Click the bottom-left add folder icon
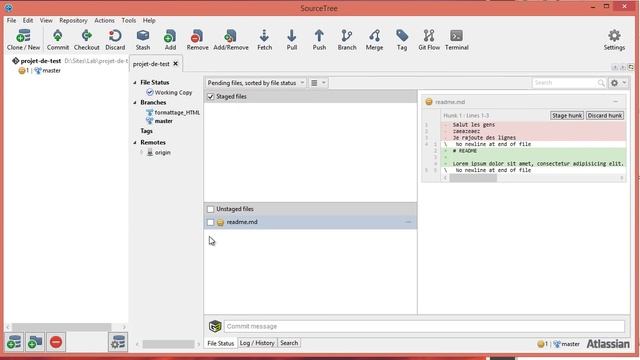This screenshot has width=640, height=360. (x=35, y=342)
